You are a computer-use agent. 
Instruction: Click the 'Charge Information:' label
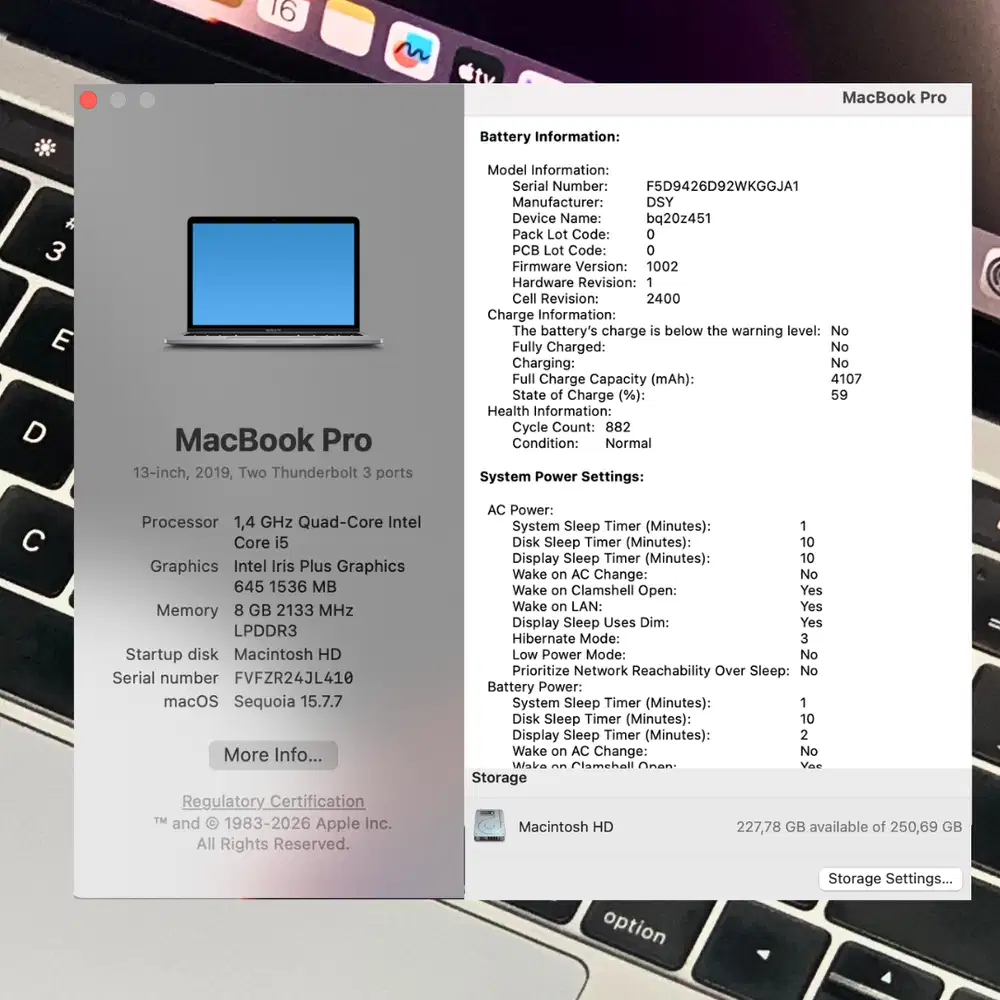(551, 314)
